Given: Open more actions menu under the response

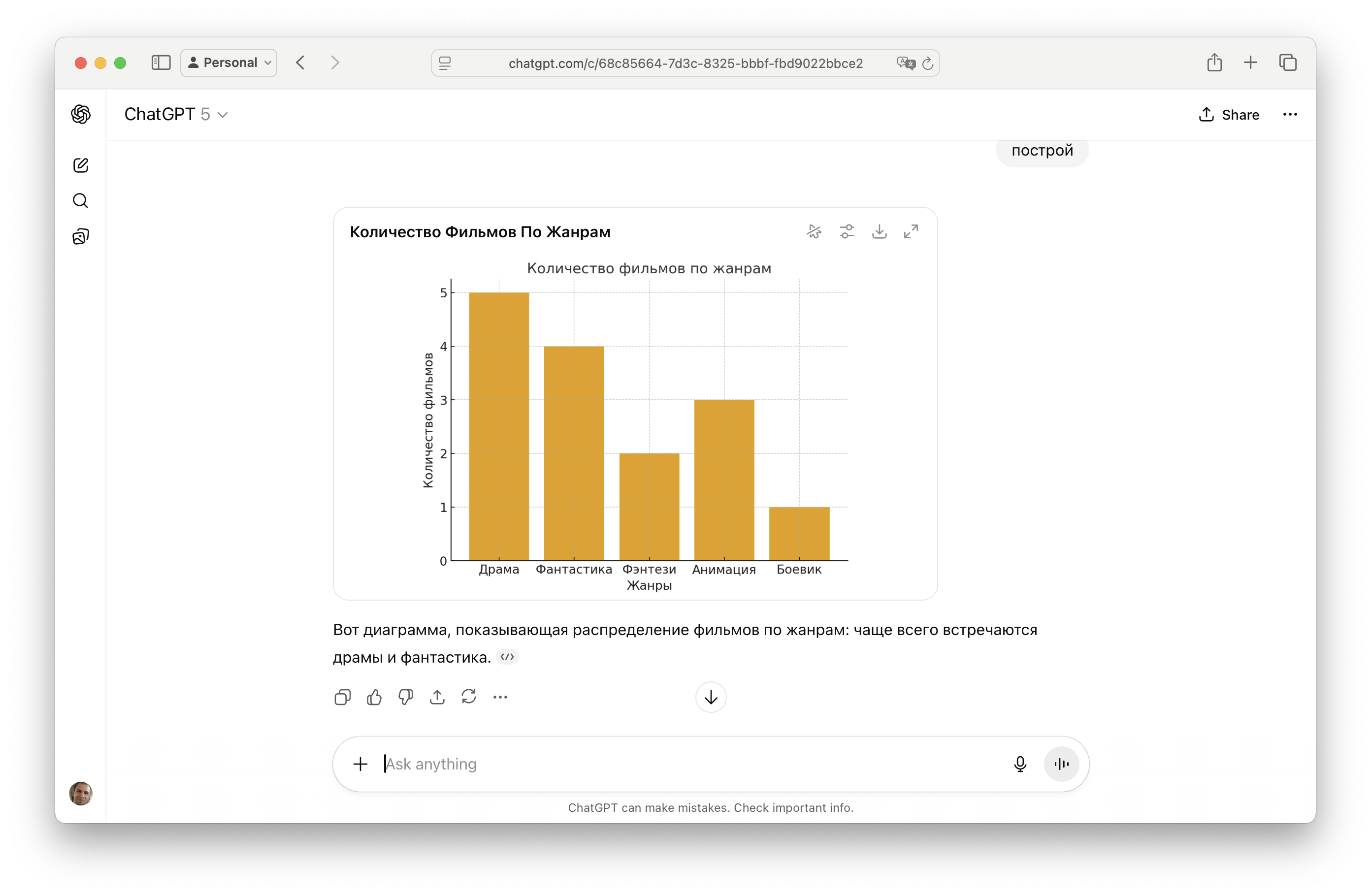Looking at the screenshot, I should point(500,697).
